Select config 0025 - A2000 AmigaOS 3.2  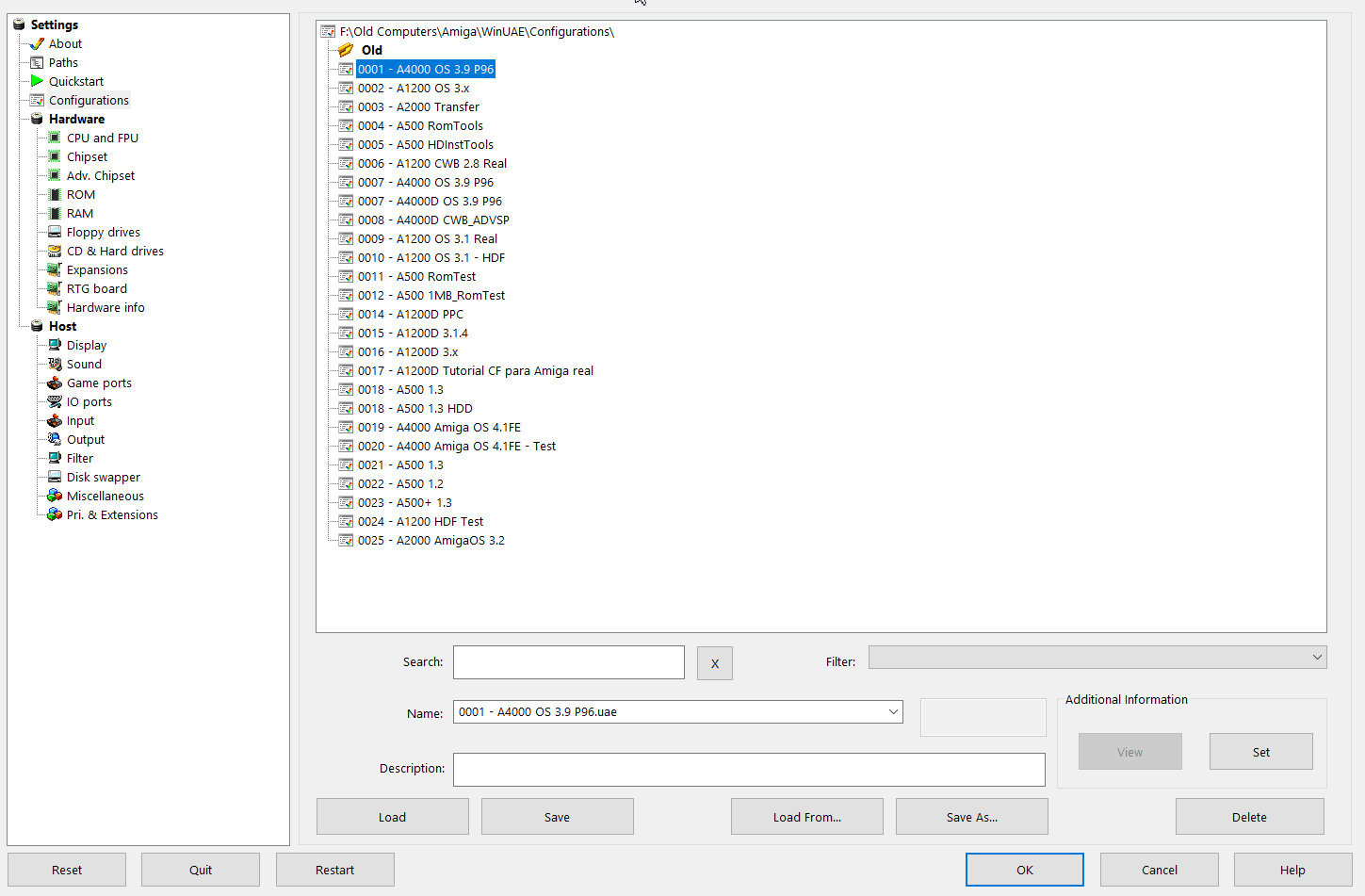click(431, 540)
